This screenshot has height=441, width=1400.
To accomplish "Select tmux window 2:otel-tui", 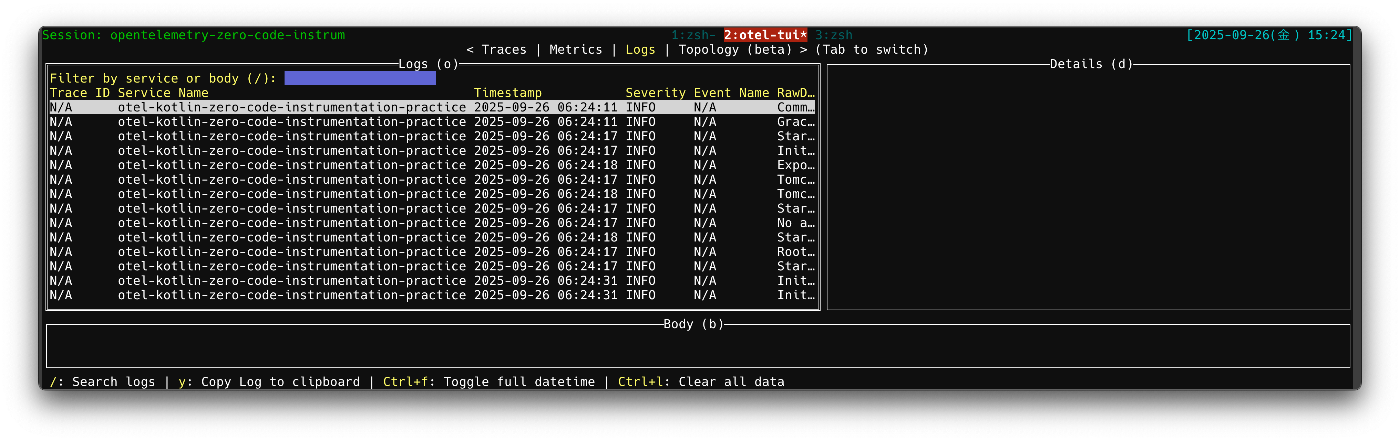I will [766, 35].
